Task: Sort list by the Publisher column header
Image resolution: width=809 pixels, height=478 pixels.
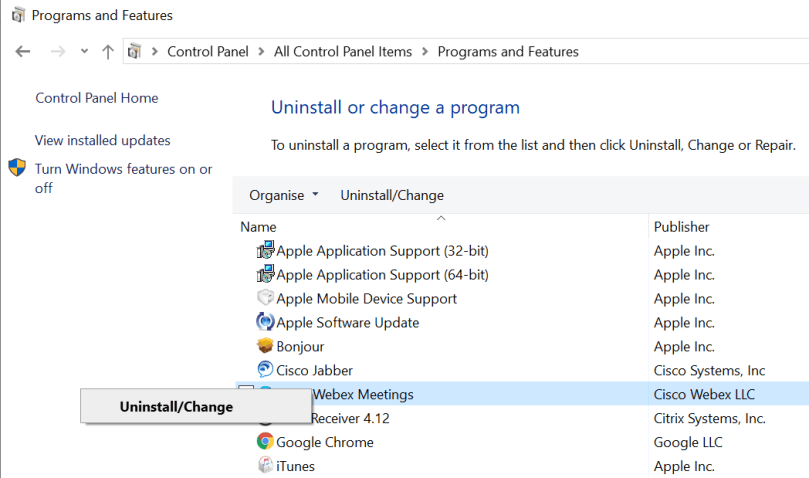Action: pos(682,227)
